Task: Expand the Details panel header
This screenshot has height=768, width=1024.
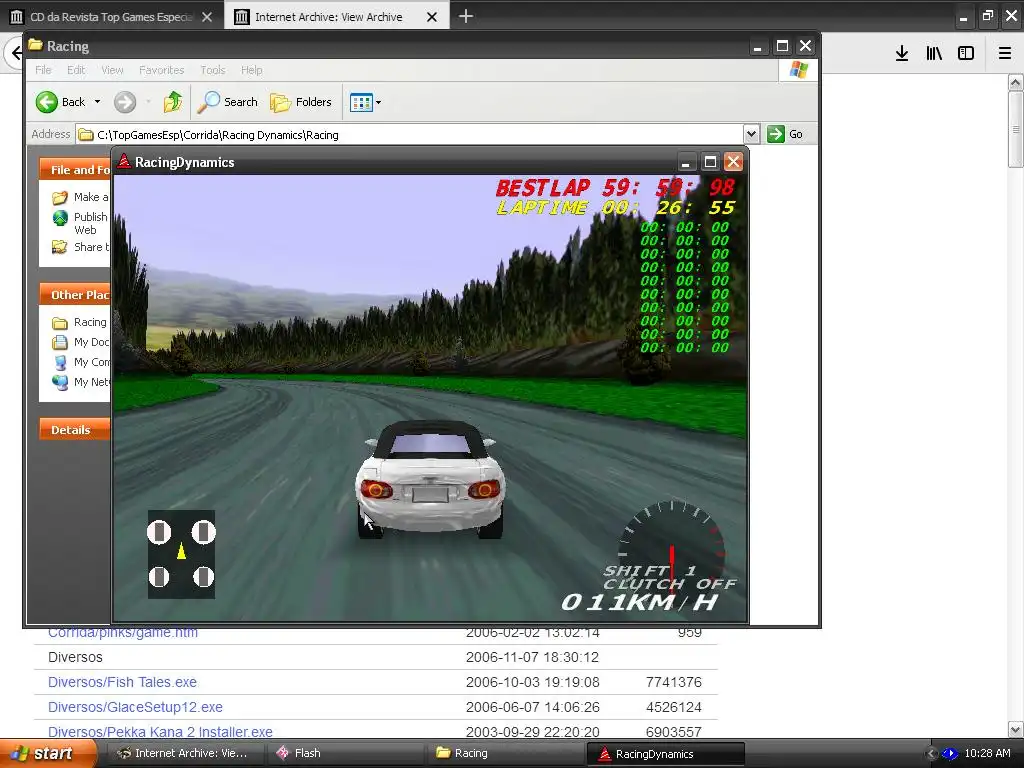Action: (74, 430)
